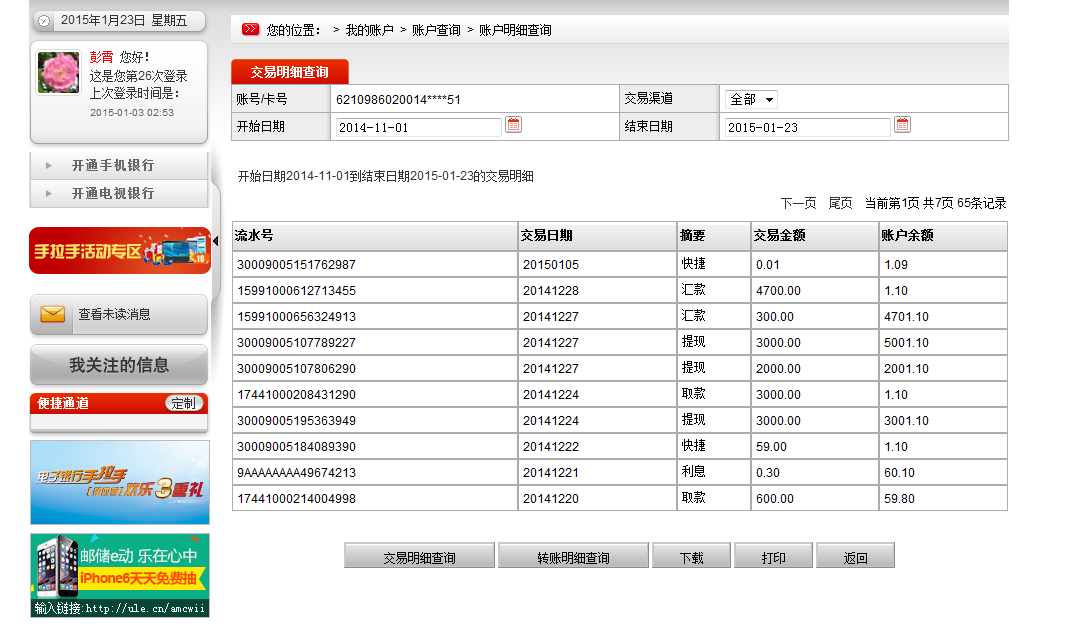
Task: Open the start date calendar picker icon
Action: click(513, 125)
